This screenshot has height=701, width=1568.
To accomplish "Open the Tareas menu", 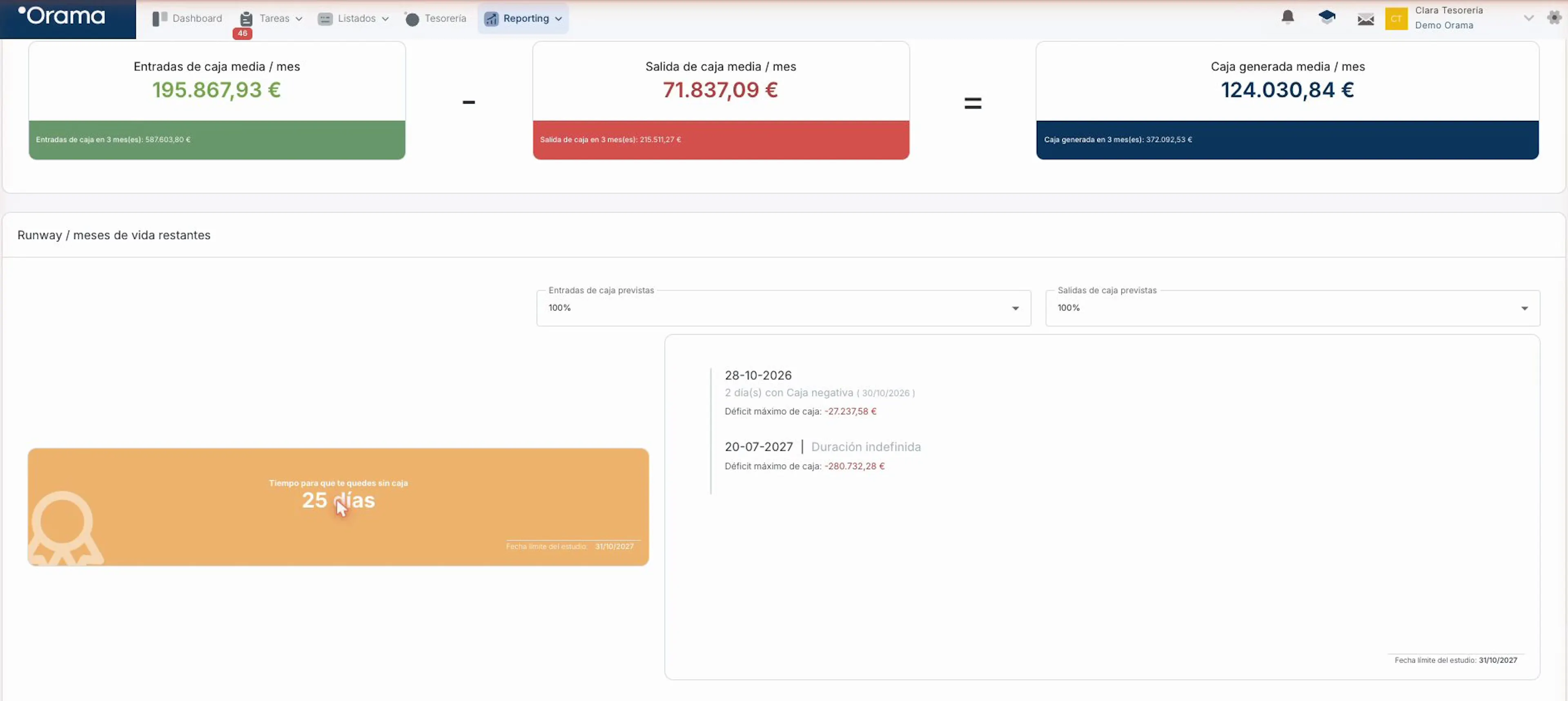I will point(271,18).
